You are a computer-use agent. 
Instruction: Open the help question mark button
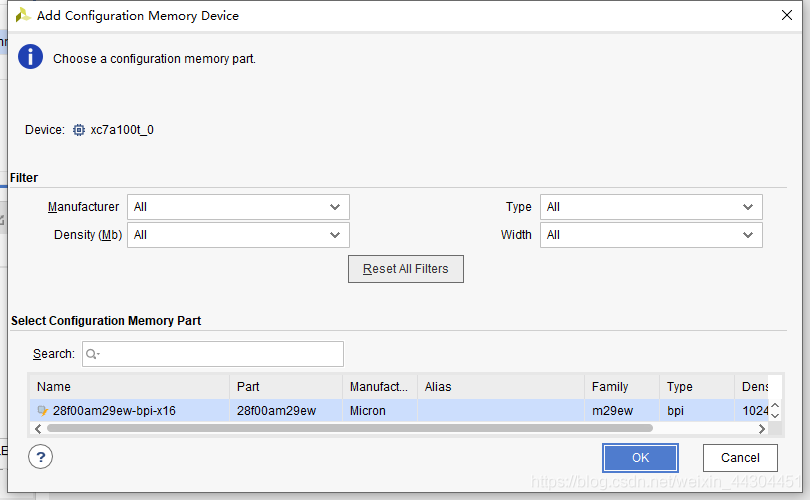40,457
